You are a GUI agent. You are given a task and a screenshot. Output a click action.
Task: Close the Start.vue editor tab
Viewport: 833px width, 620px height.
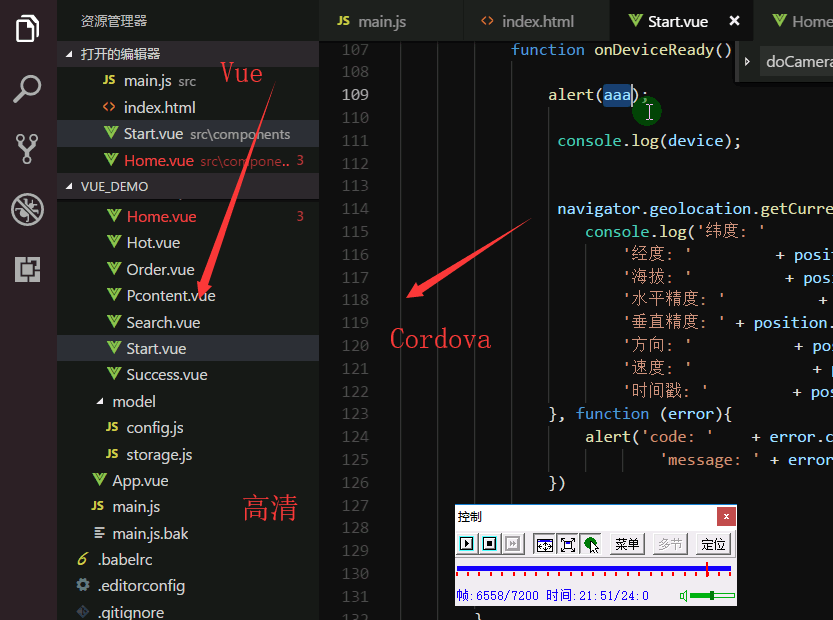734,21
